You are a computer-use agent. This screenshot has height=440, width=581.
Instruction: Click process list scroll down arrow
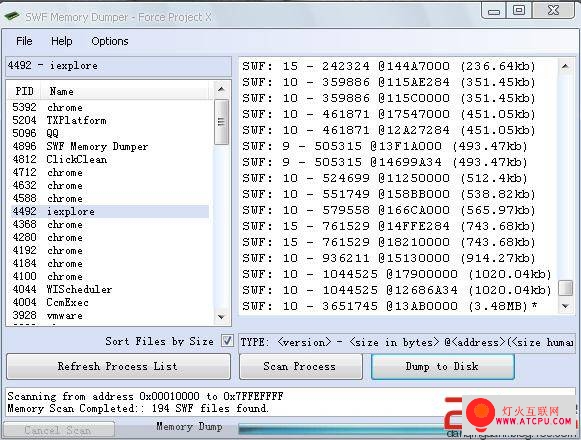point(221,317)
